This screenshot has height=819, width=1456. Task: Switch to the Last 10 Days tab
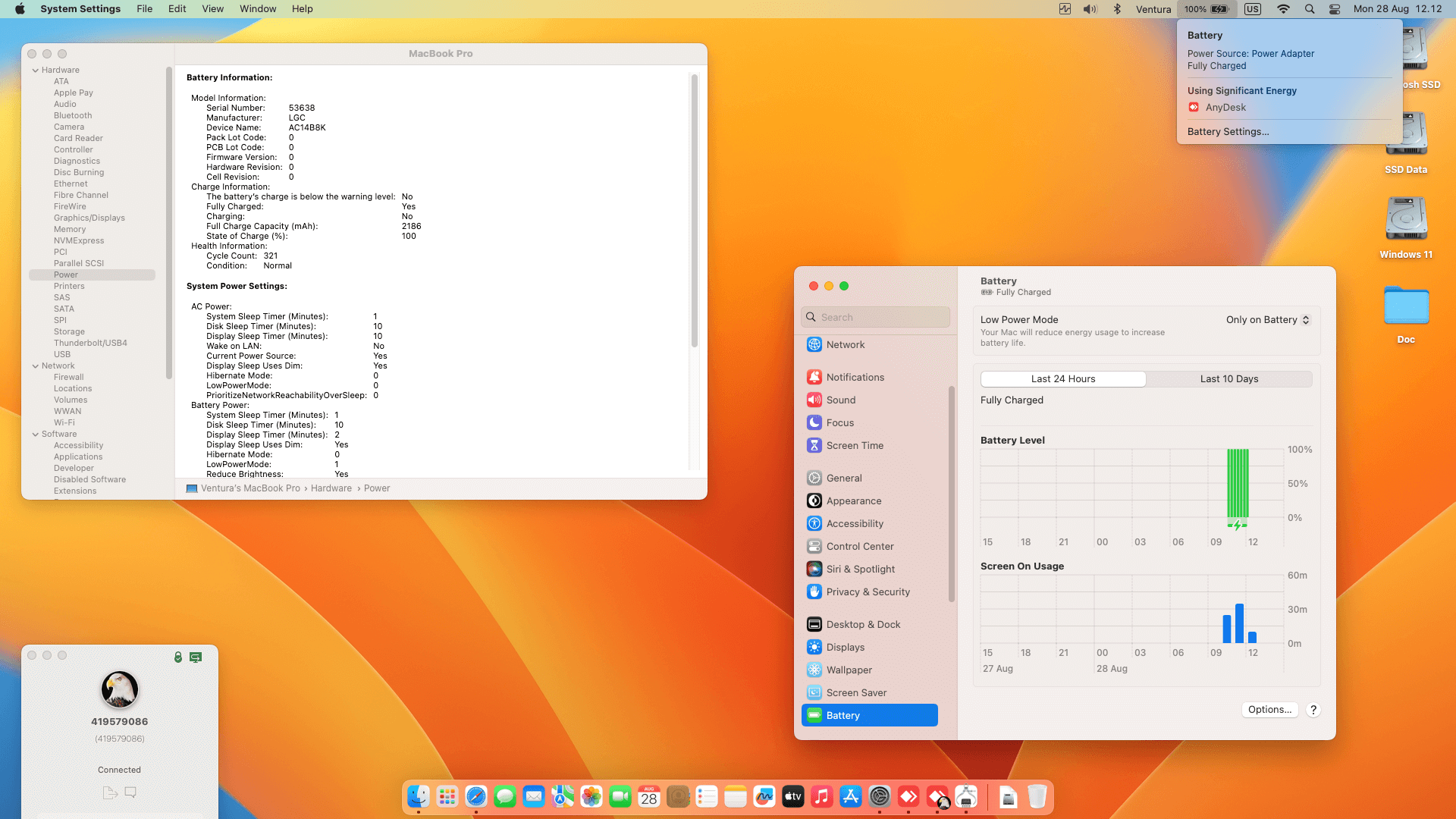[x=1229, y=378]
